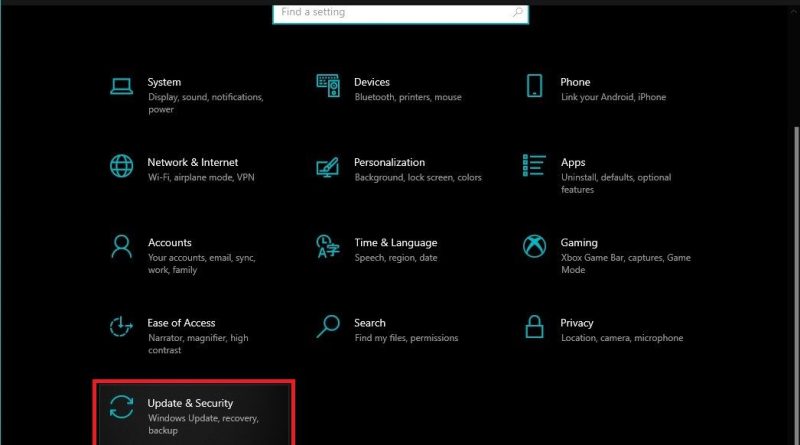Click 'Wi-Fi, airplane mode, VPN' description
The height and width of the screenshot is (445, 800).
click(x=201, y=177)
